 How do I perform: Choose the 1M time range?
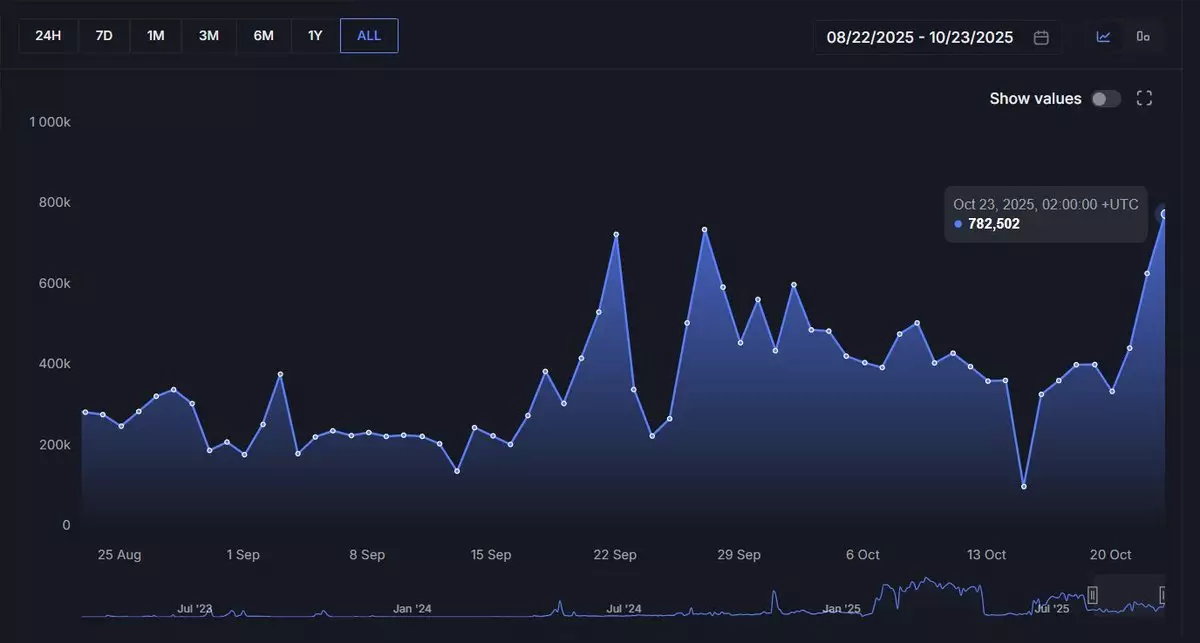pyautogui.click(x=156, y=36)
